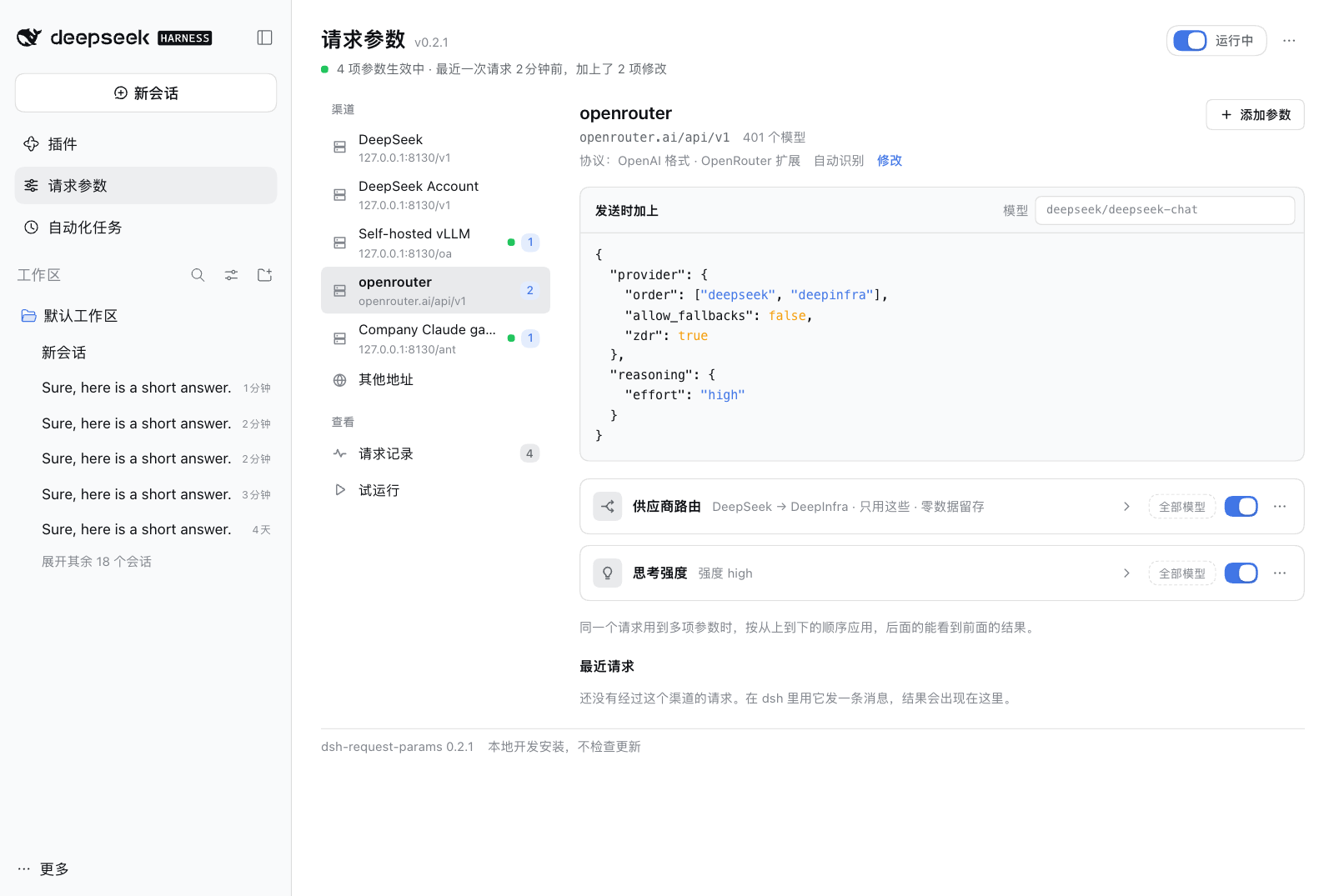Open the 插件 plugins page
Viewport: 1334px width, 896px height.
point(146,143)
